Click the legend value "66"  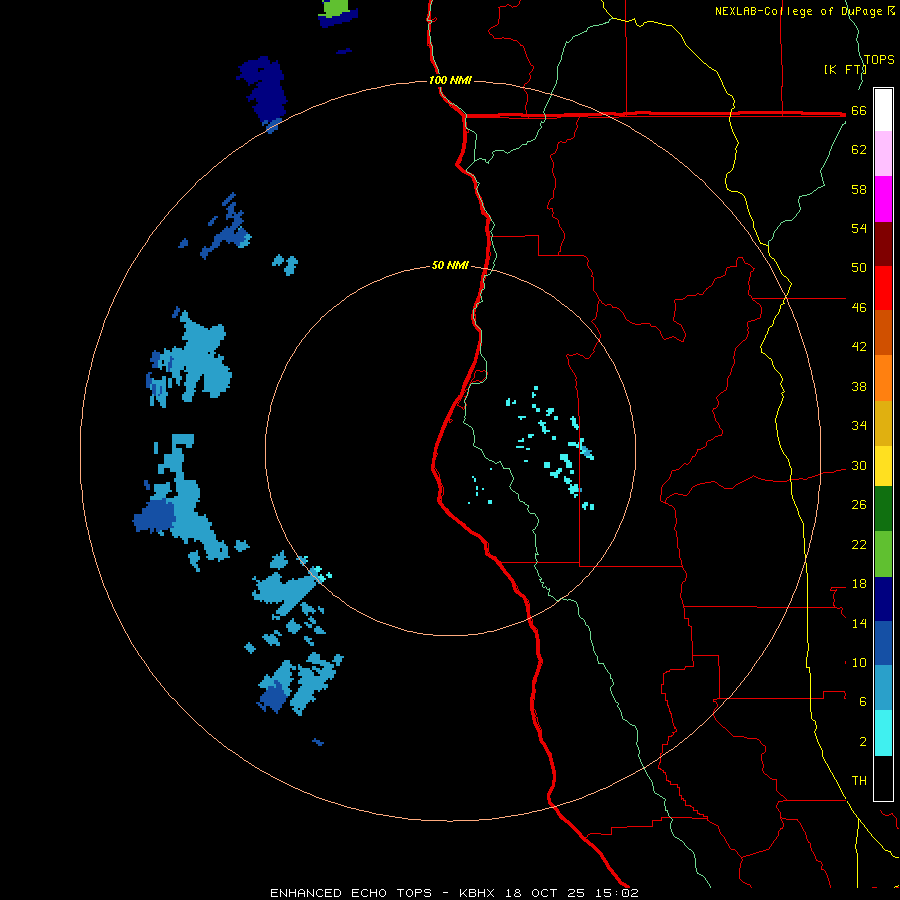859,110
